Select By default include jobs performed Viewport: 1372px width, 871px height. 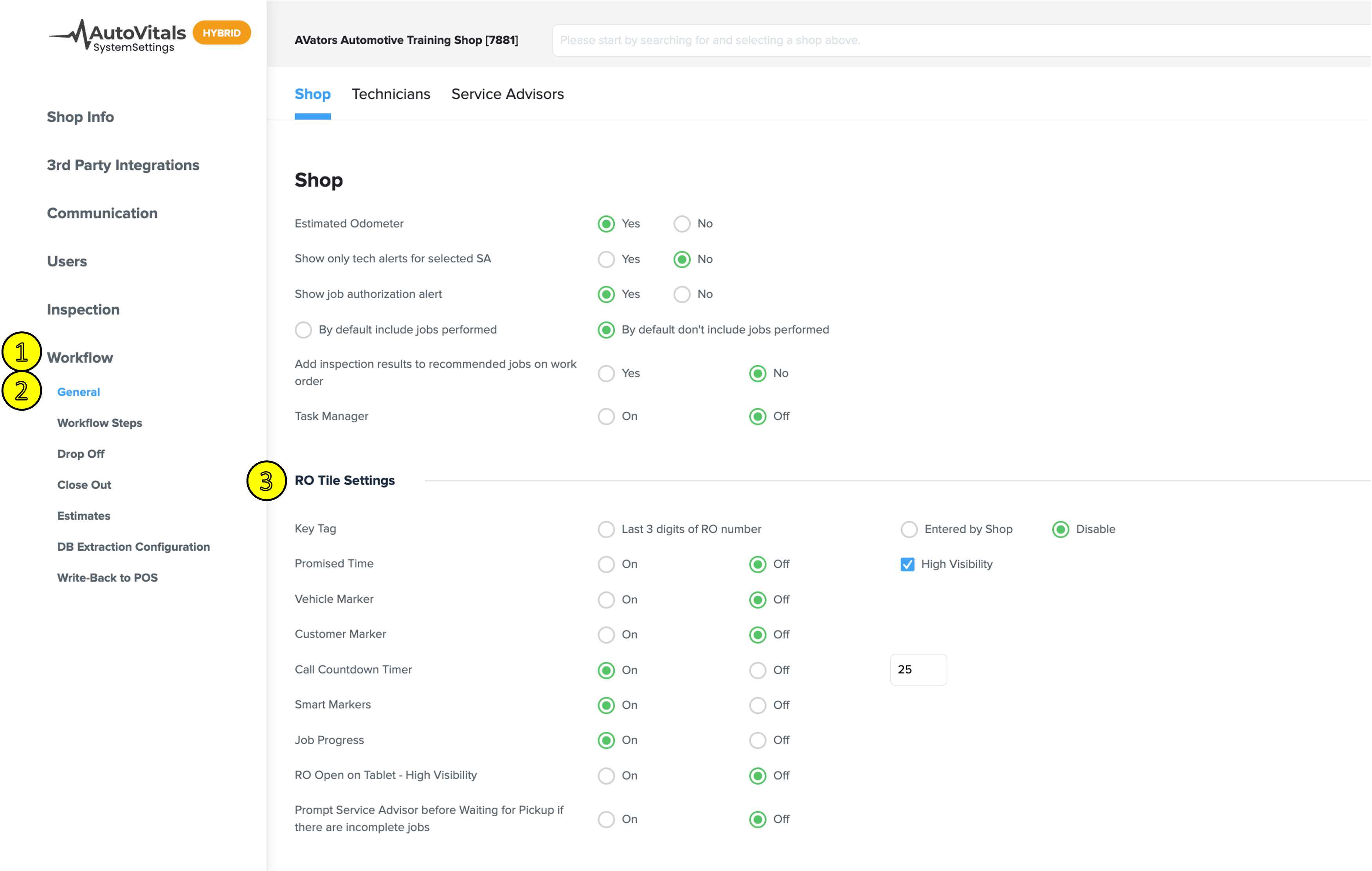point(303,330)
